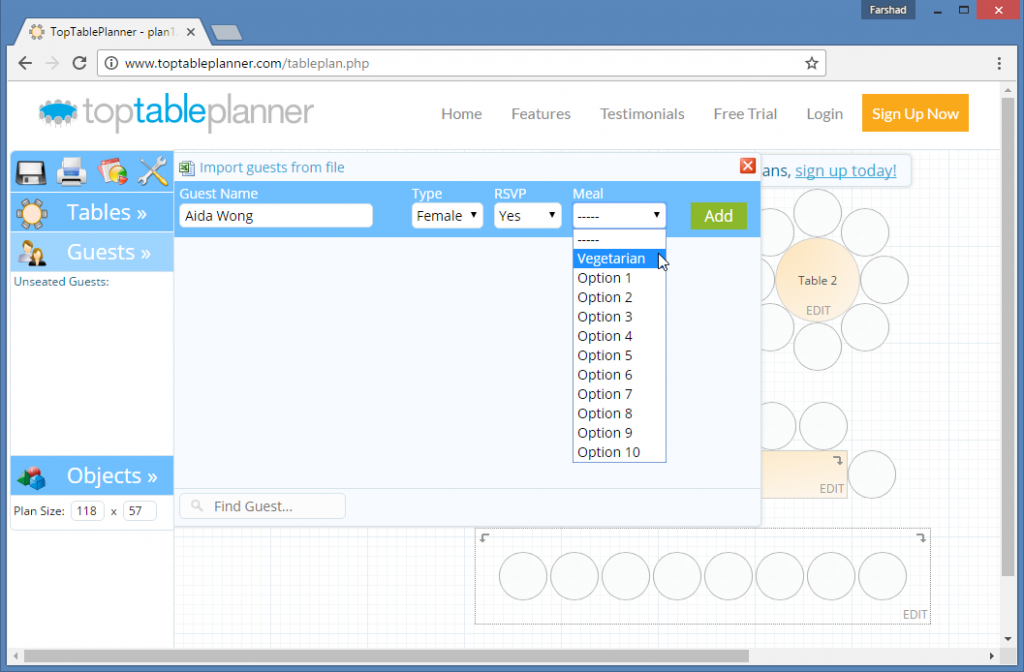Open the Type dropdown showing Female
This screenshot has width=1024, height=672.
click(447, 214)
